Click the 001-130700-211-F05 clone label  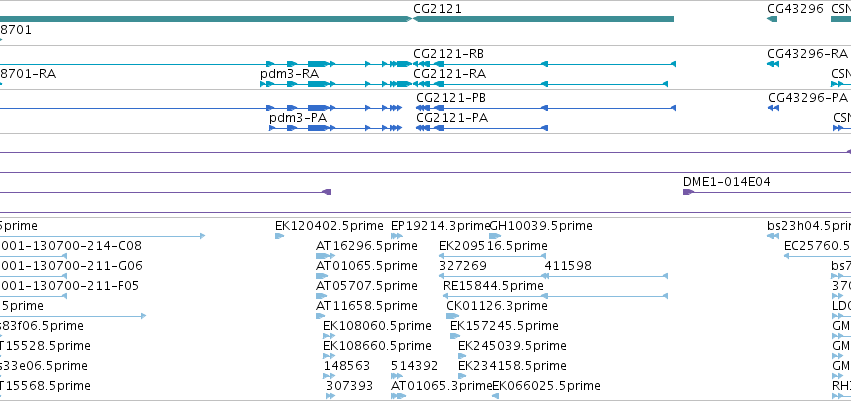(x=69, y=286)
